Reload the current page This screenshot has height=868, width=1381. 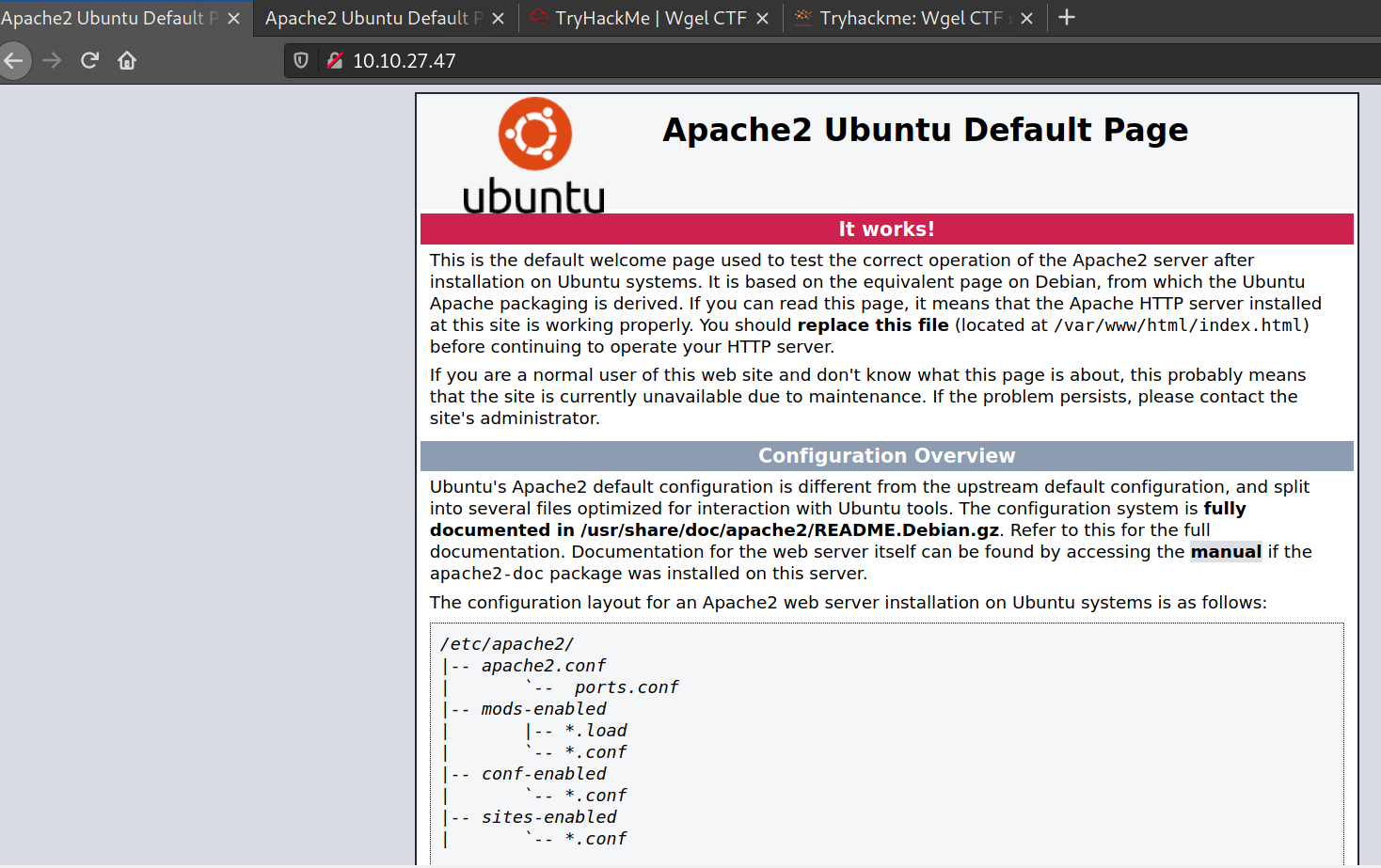(89, 61)
